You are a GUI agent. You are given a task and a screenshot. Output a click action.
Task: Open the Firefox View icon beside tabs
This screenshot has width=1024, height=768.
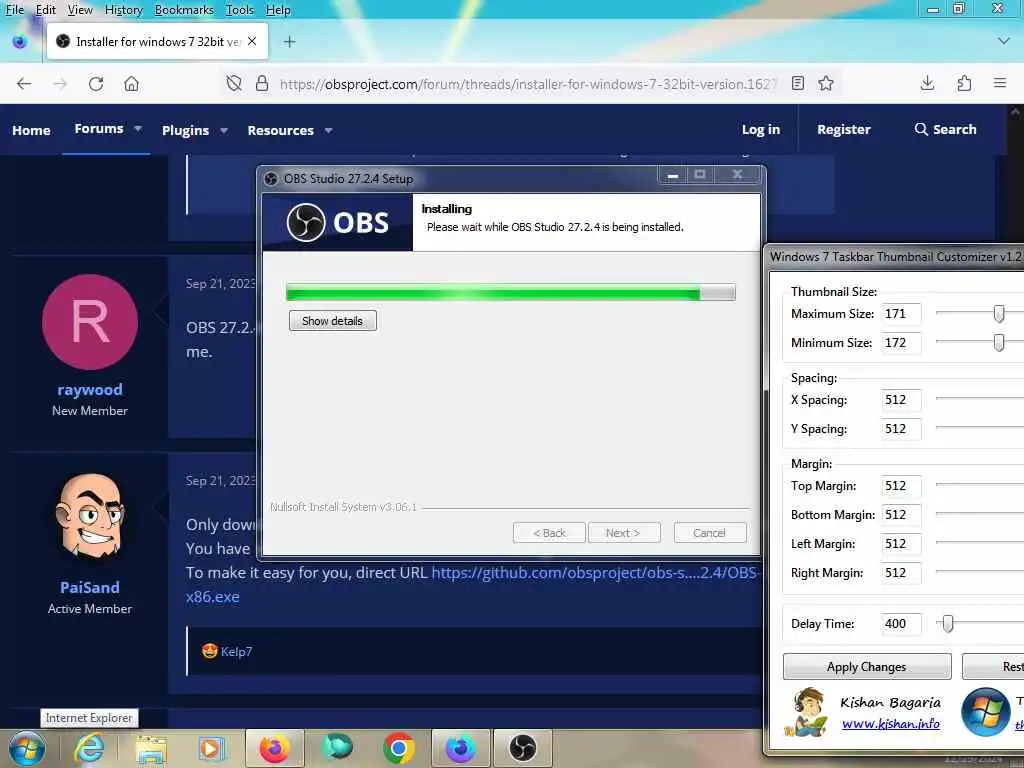(20, 42)
